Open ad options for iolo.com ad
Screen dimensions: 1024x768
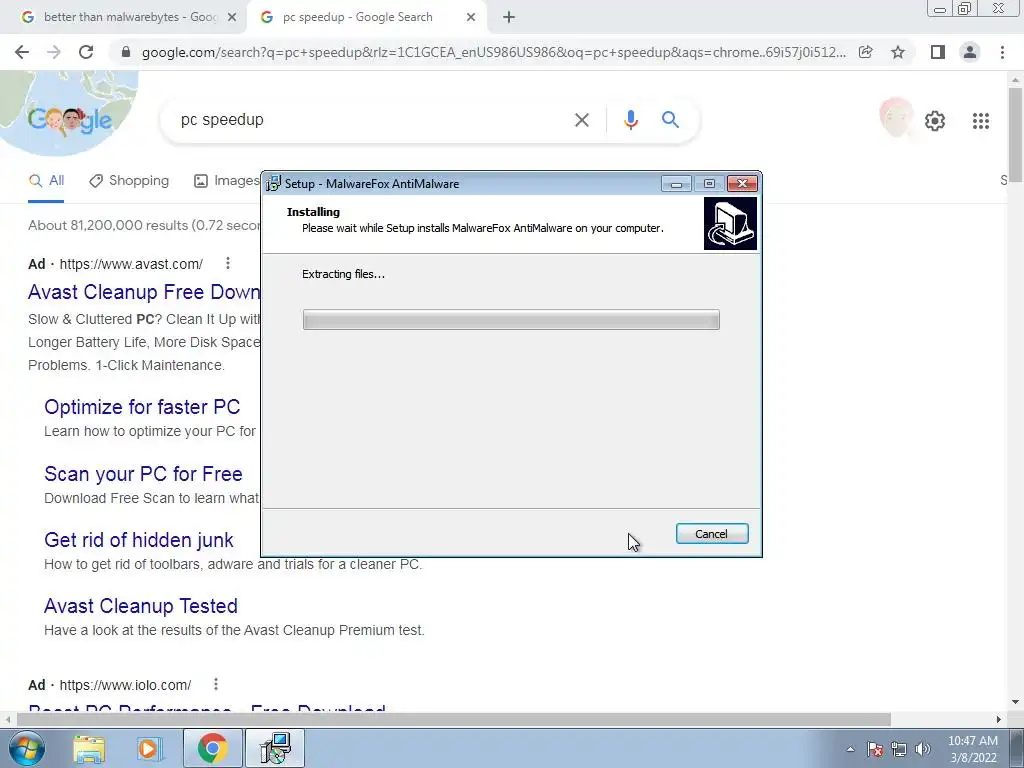tap(216, 684)
